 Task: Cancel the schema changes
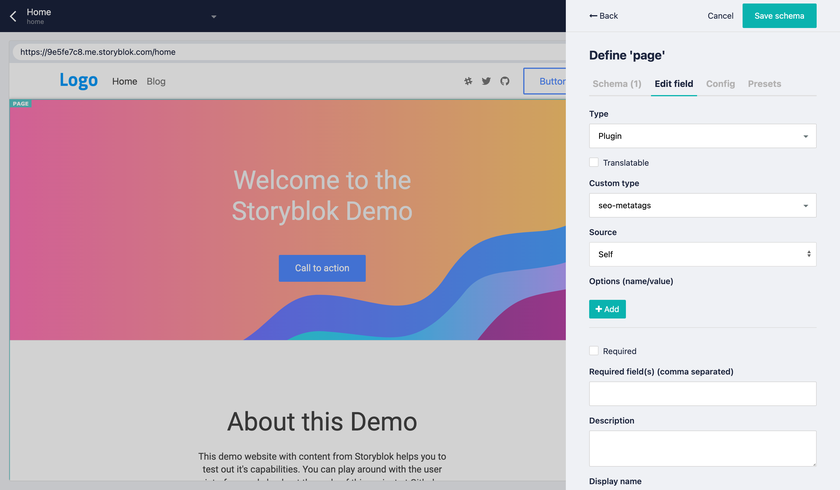pos(720,16)
